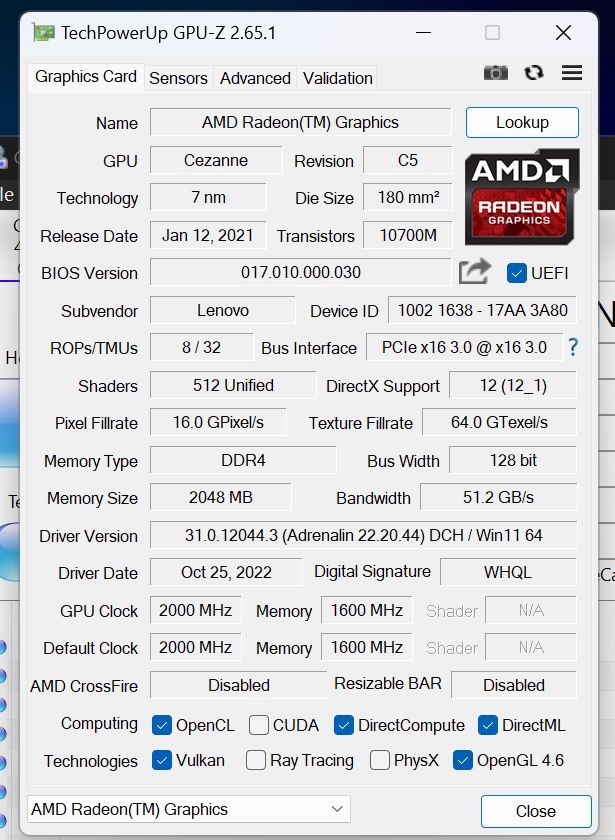
Task: Toggle the Vulkan checkbox
Action: pyautogui.click(x=162, y=760)
